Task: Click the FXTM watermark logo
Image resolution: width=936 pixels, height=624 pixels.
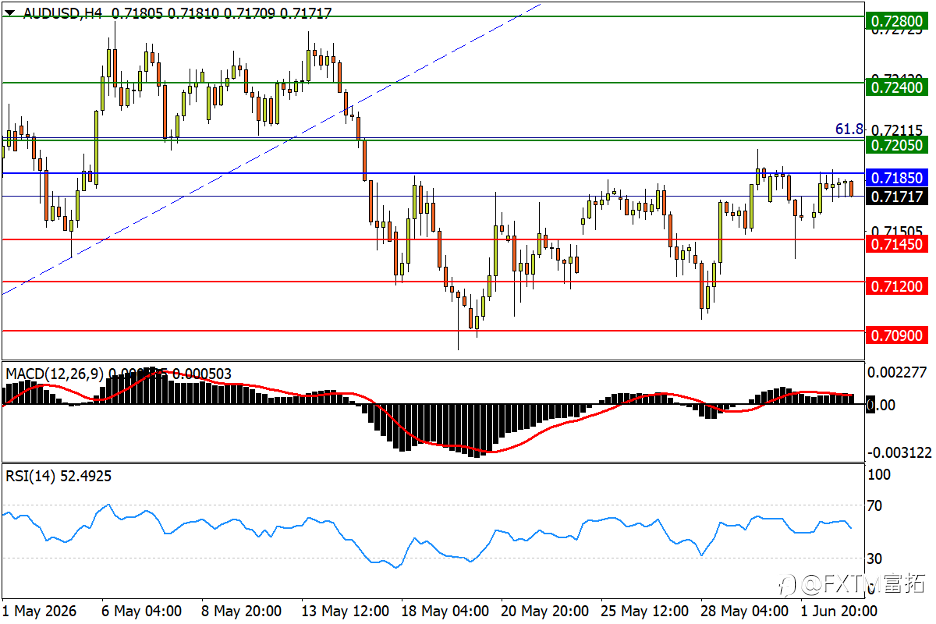Action: click(852, 584)
